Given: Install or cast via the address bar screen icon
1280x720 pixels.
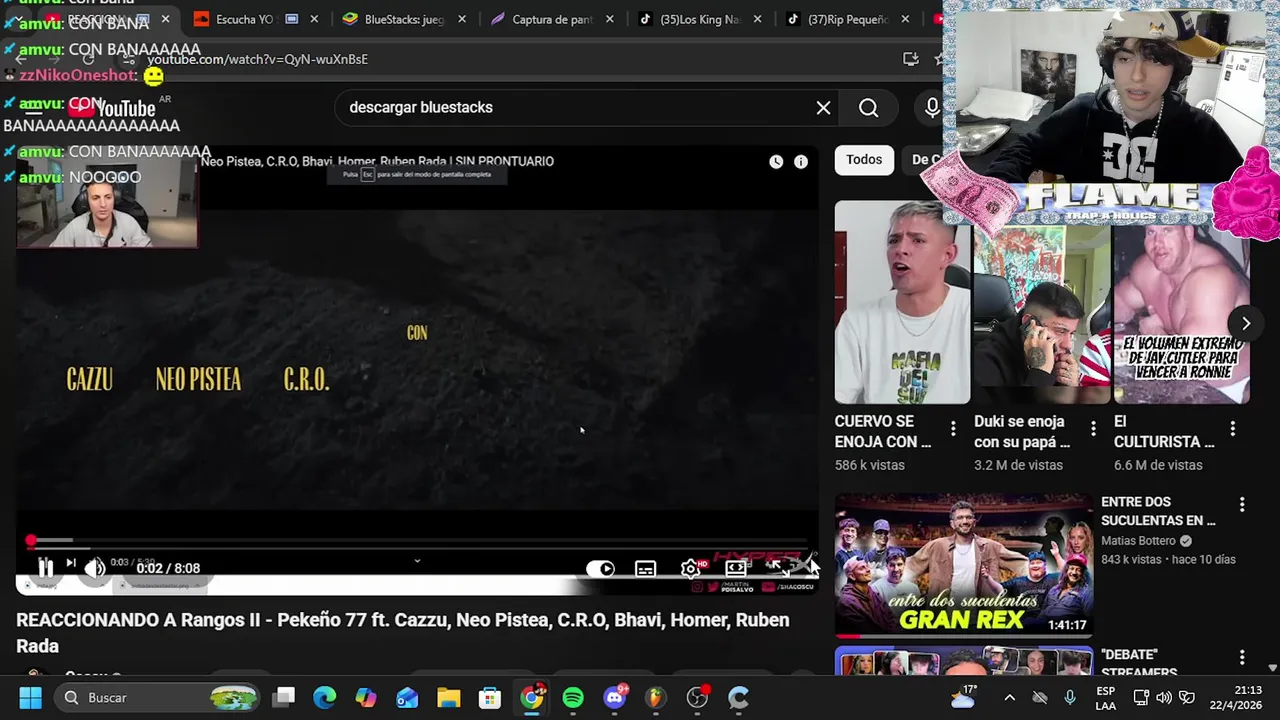Looking at the screenshot, I should 910,59.
